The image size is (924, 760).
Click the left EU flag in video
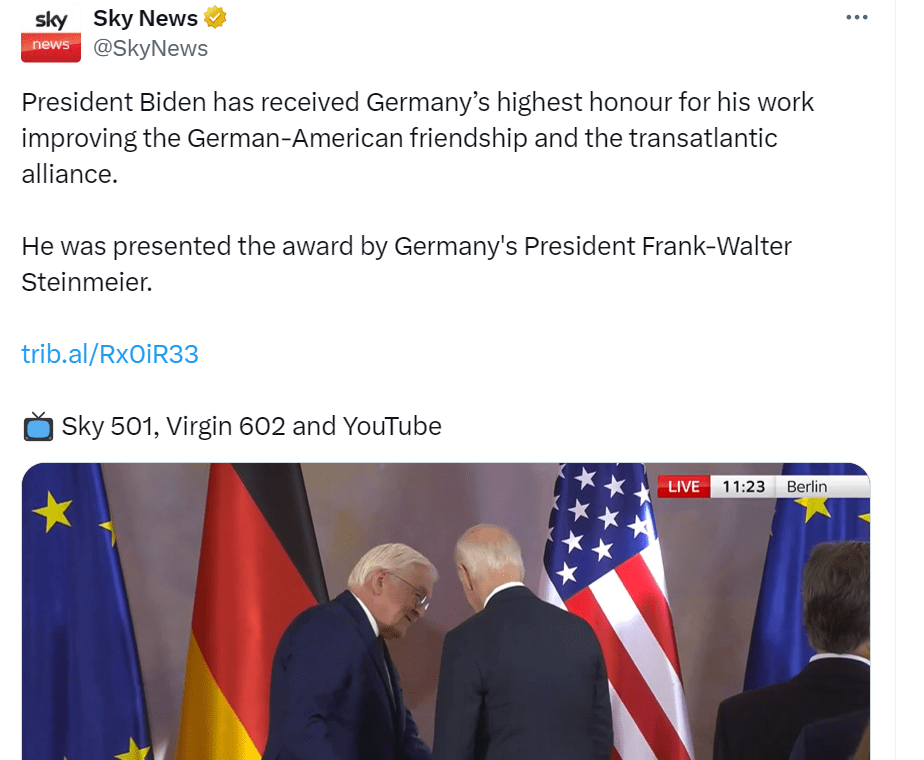click(x=82, y=611)
